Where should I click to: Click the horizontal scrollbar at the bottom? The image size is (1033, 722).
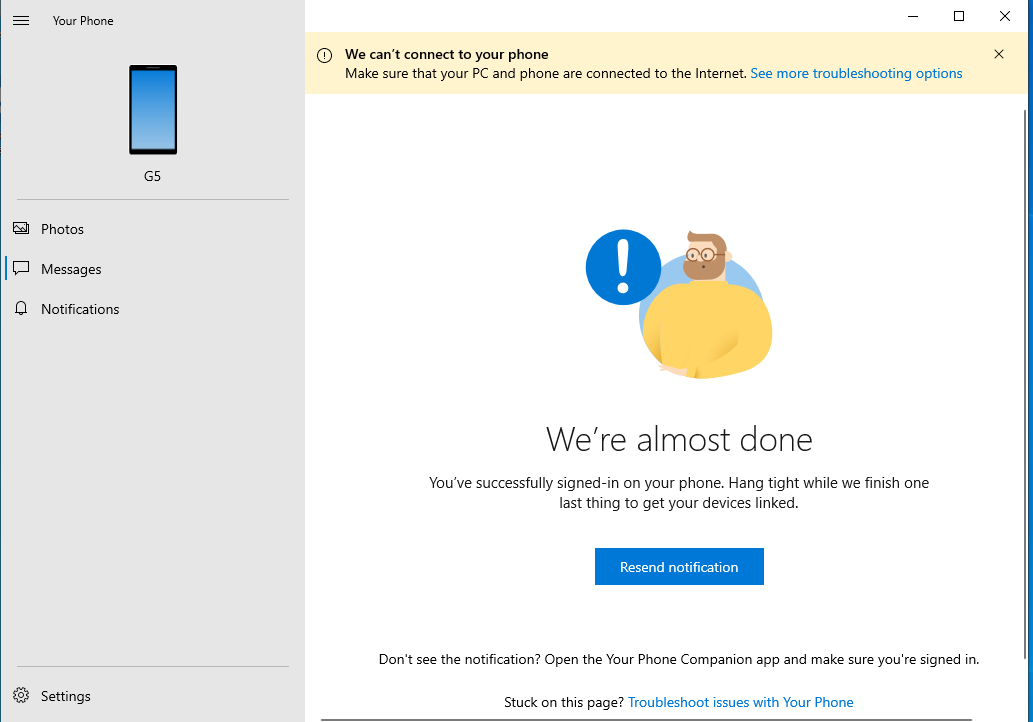click(x=660, y=719)
